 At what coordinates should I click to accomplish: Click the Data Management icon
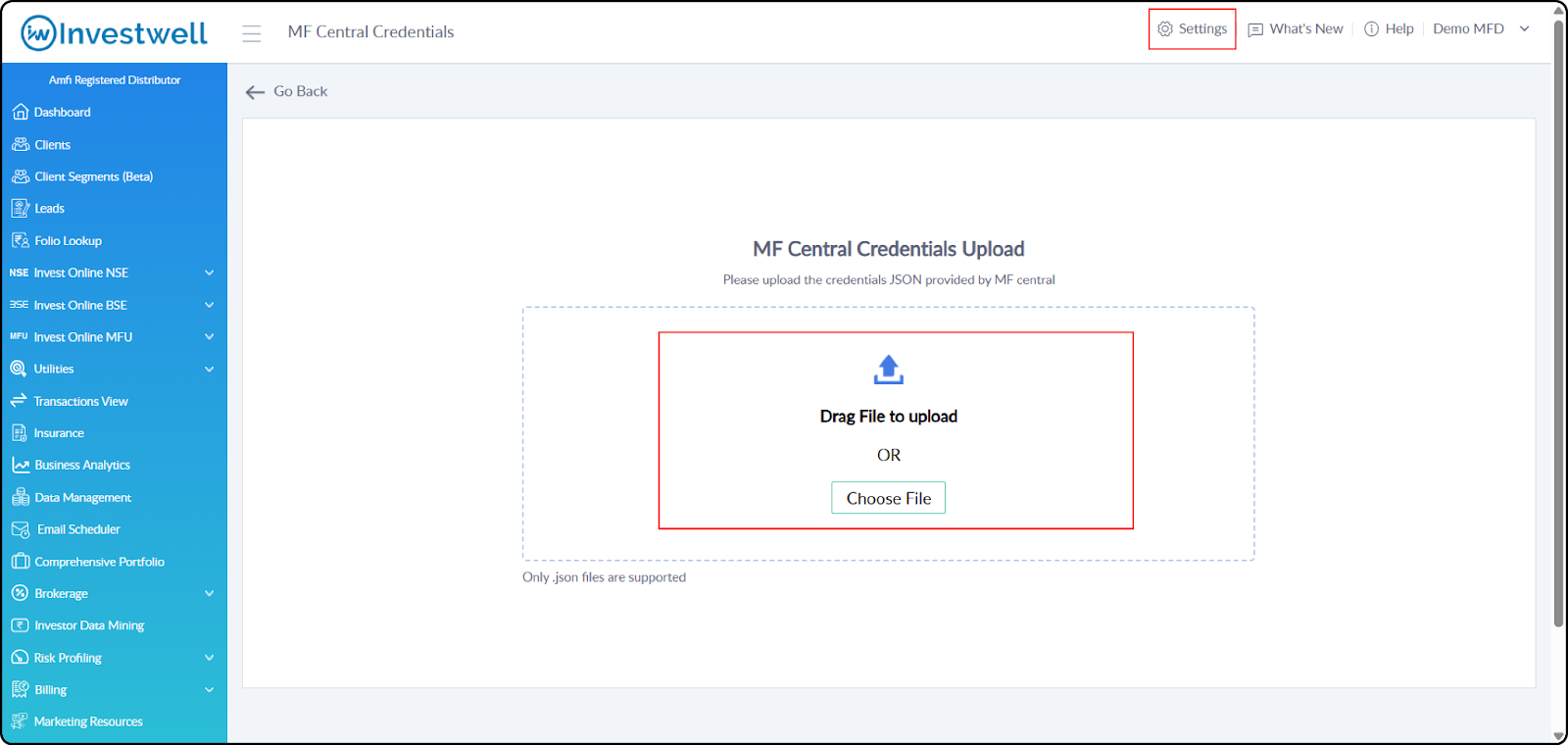pos(20,497)
